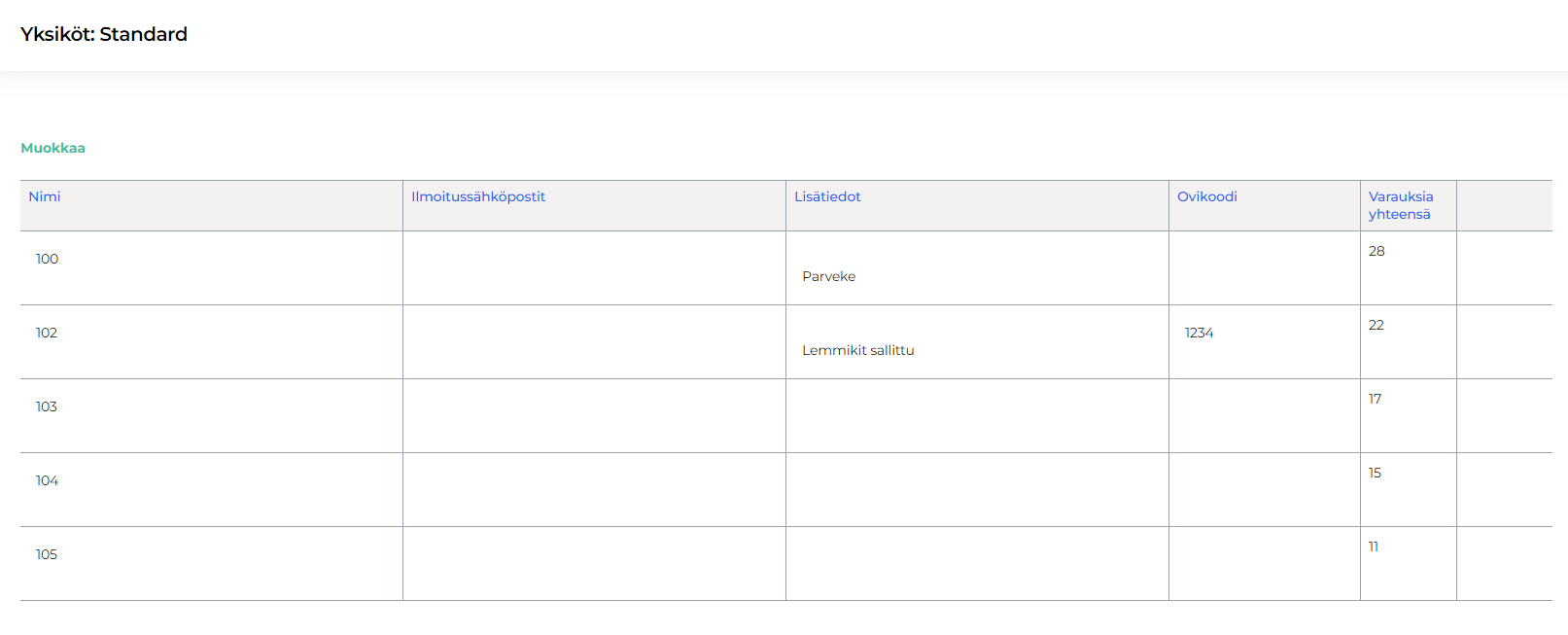Sort by Varauksia yhteensä column header
The height and width of the screenshot is (635, 1568).
1400,205
